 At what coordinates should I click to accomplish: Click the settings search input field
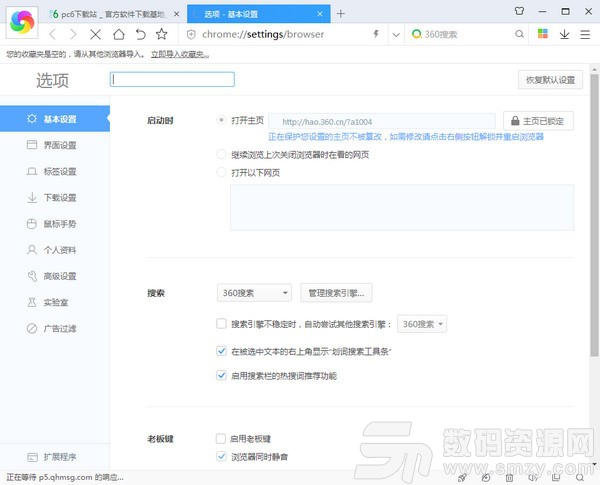click(172, 79)
